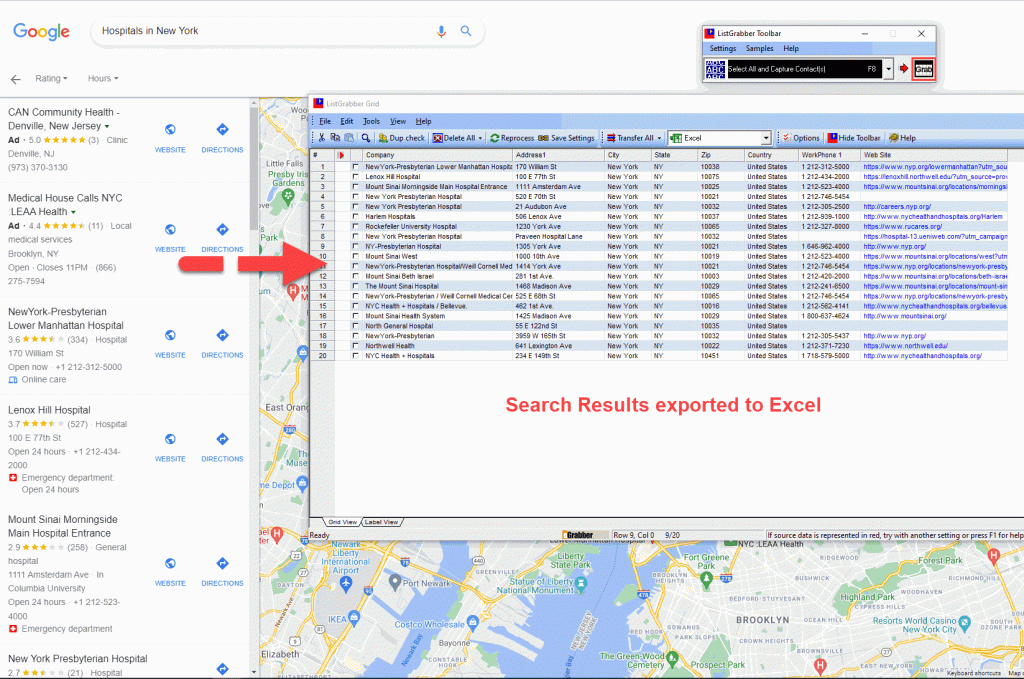Click the Hide Toolbar icon
Viewport: 1024px width, 679px height.
[834, 138]
